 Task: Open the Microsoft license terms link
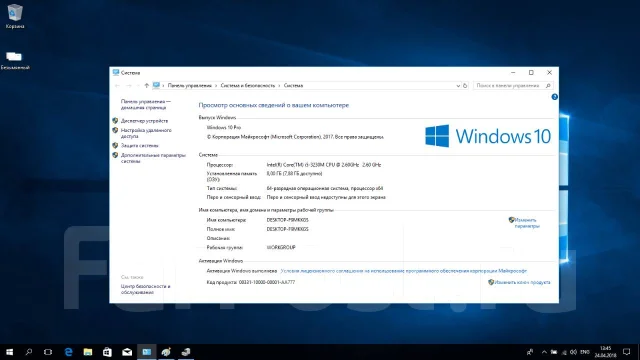click(x=403, y=271)
